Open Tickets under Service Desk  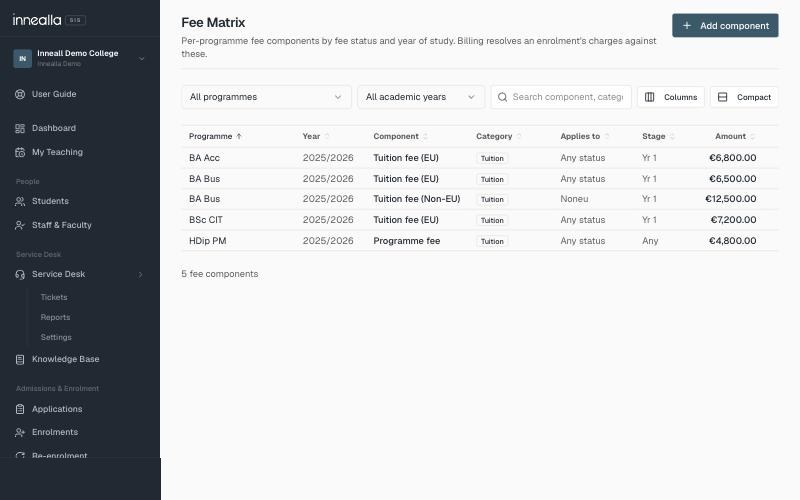54,297
